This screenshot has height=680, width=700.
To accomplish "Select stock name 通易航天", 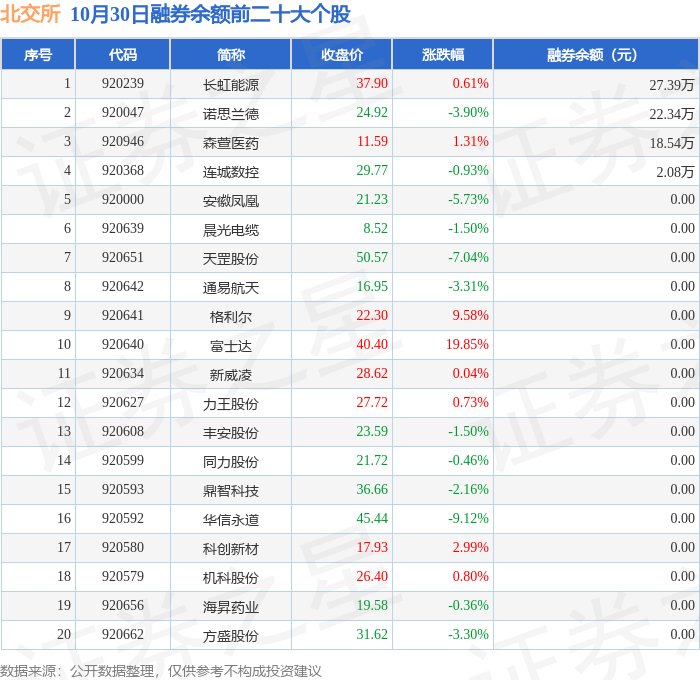I will tap(231, 288).
